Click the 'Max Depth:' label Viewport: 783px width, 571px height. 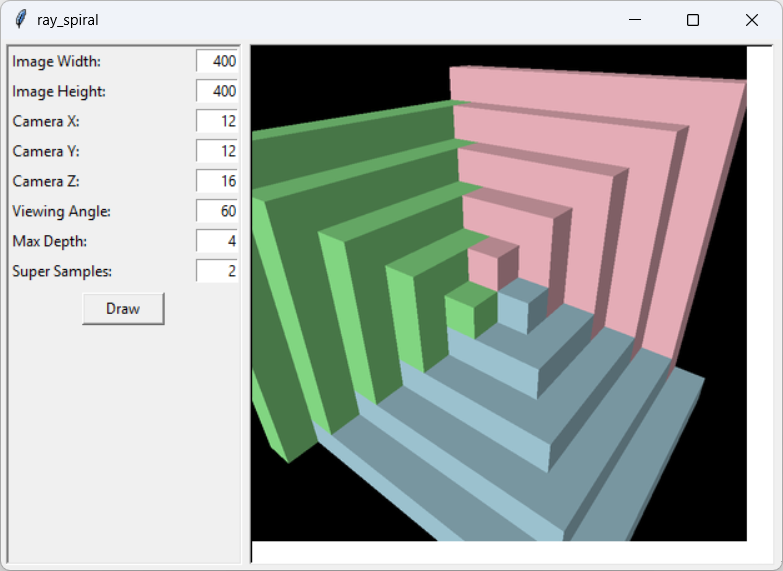click(49, 241)
